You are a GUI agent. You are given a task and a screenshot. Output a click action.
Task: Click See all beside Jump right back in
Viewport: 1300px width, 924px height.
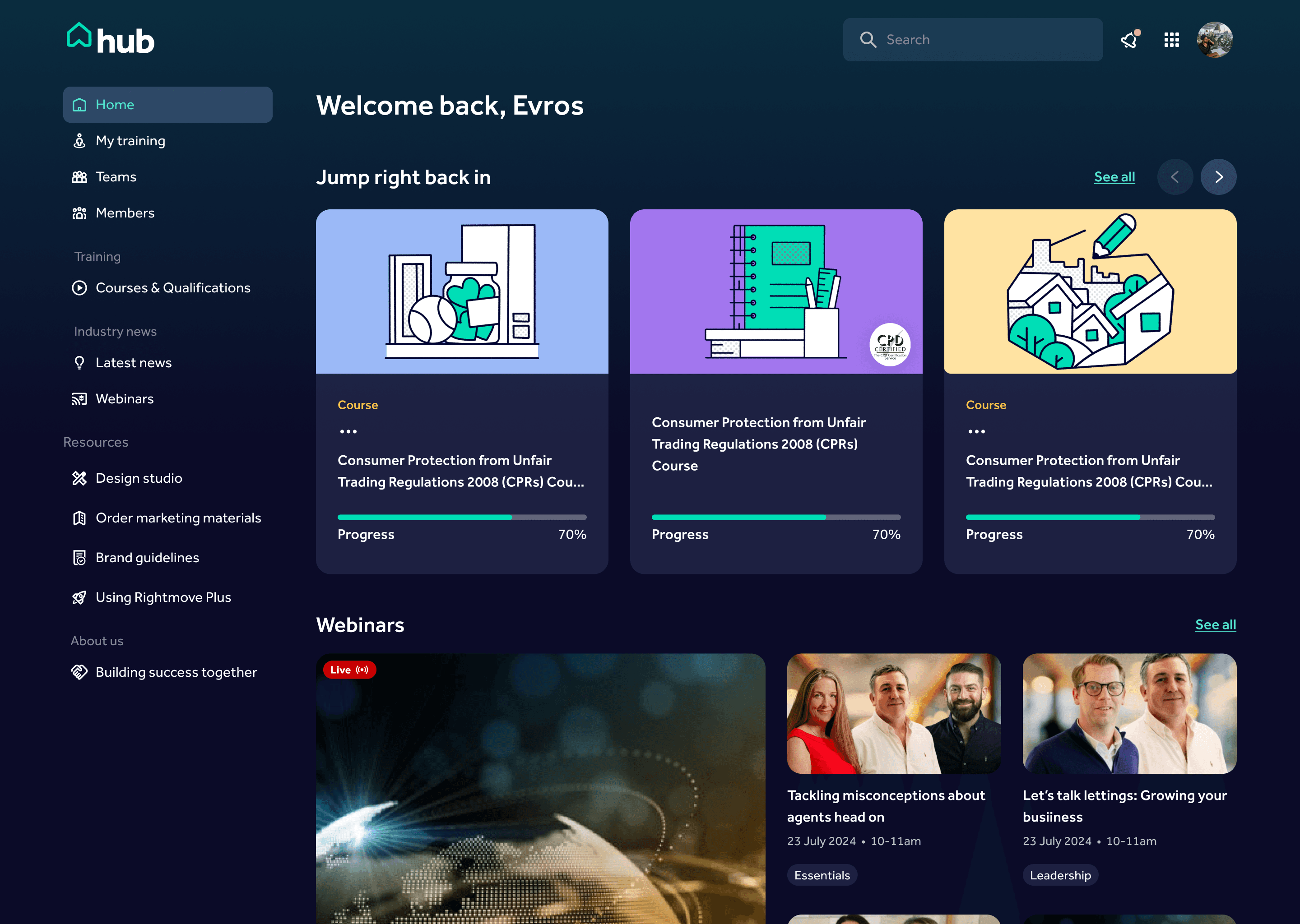pyautogui.click(x=1114, y=177)
